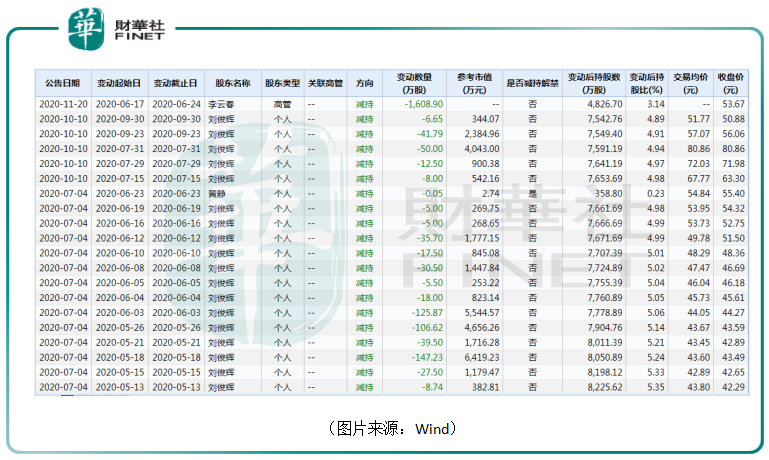The height and width of the screenshot is (460, 769).
Task: Select the 参考市值(万元) column header
Action: tap(474, 83)
